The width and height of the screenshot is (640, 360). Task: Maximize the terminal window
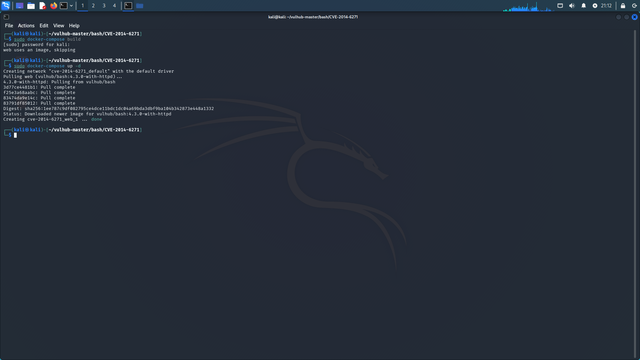[627, 17]
